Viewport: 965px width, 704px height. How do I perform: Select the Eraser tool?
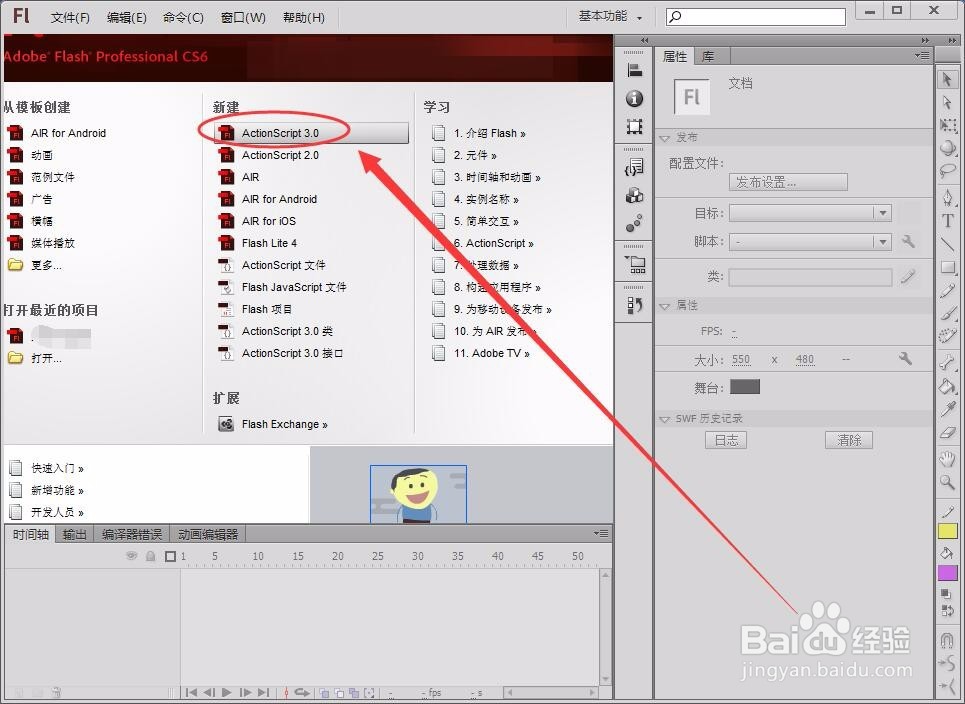pyautogui.click(x=948, y=432)
